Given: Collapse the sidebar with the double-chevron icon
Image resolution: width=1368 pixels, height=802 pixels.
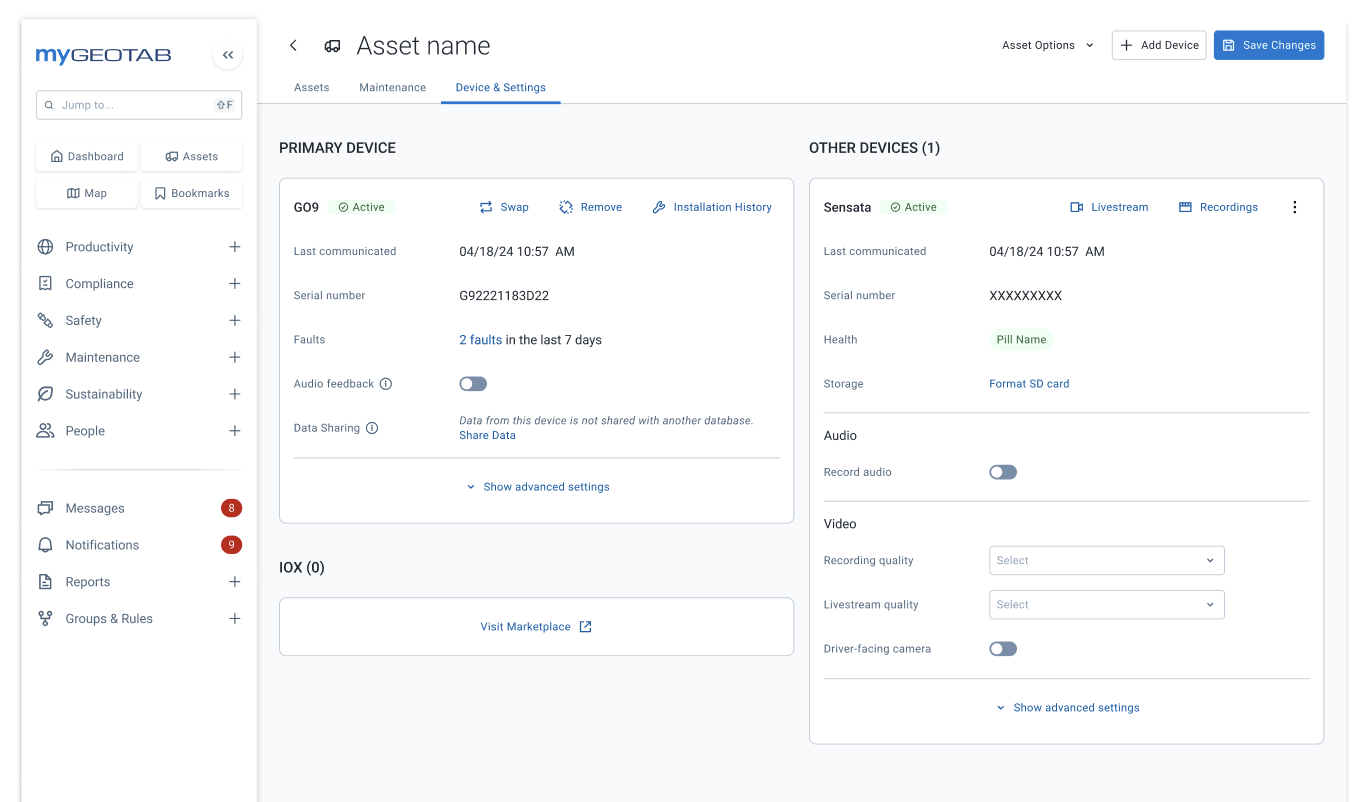Looking at the screenshot, I should 227,55.
